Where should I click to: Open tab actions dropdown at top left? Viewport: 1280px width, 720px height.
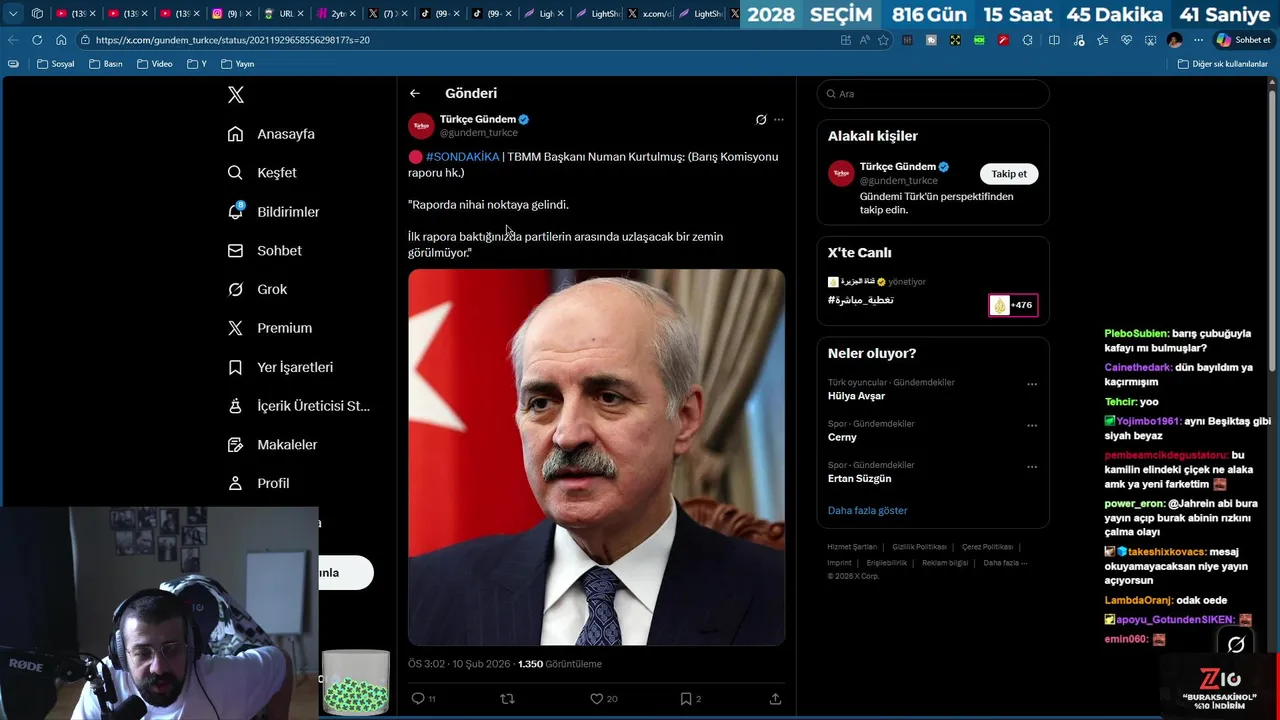click(13, 14)
